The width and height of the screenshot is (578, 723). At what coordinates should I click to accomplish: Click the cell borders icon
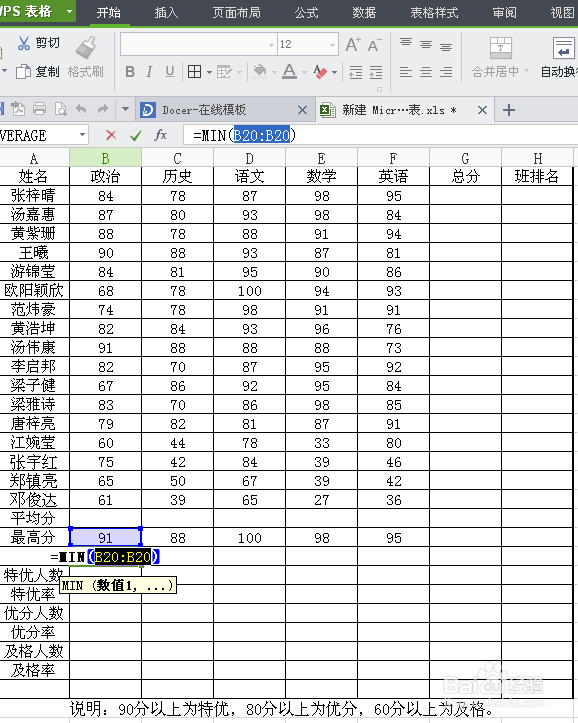tap(195, 72)
